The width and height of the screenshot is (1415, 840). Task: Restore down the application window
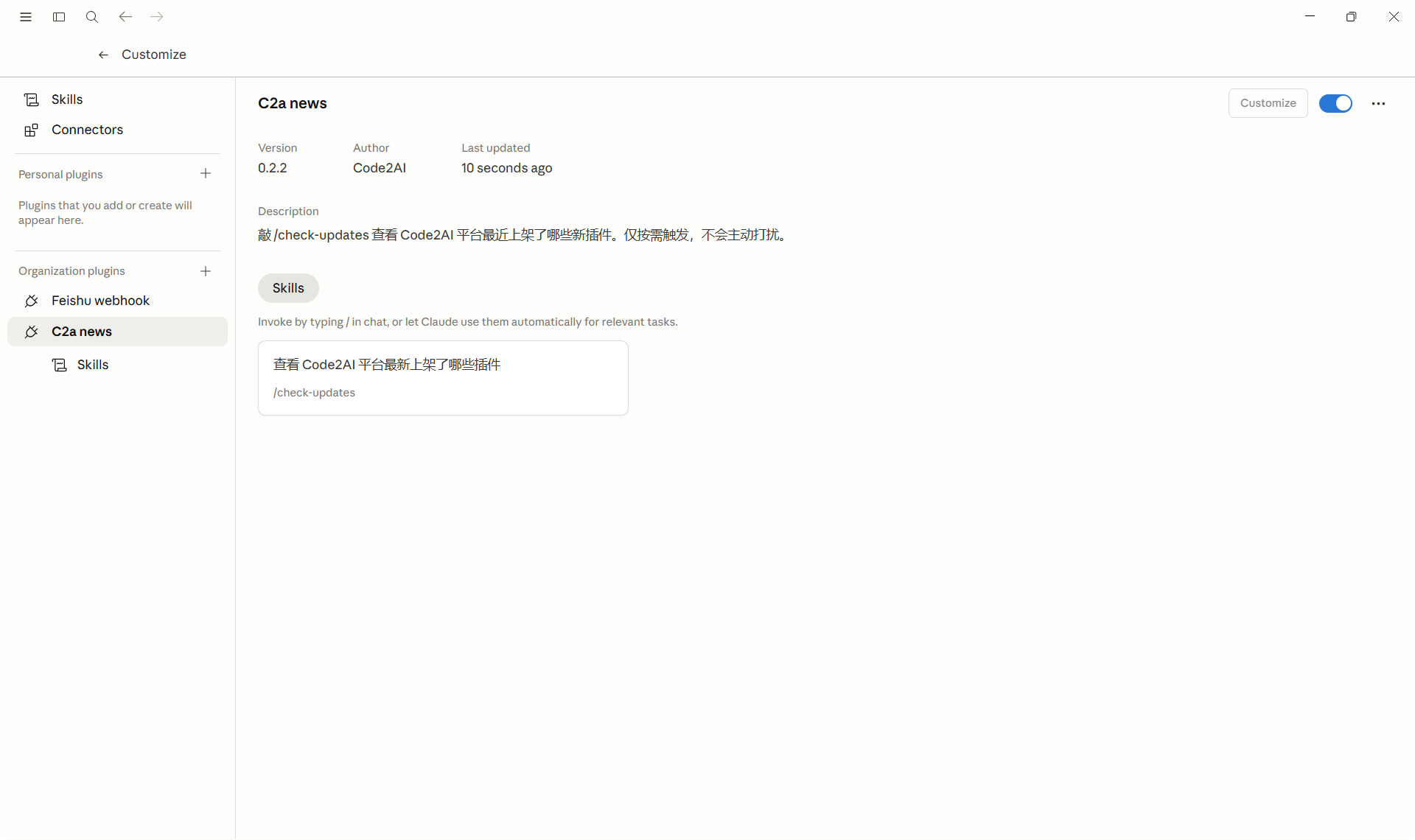pyautogui.click(x=1351, y=17)
